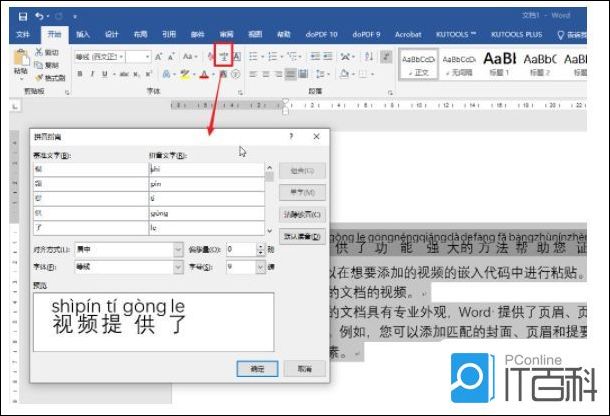Image resolution: width=610 pixels, height=416 pixels.
Task: Open the font name dropdown in the ribbon
Action: click(x=121, y=57)
